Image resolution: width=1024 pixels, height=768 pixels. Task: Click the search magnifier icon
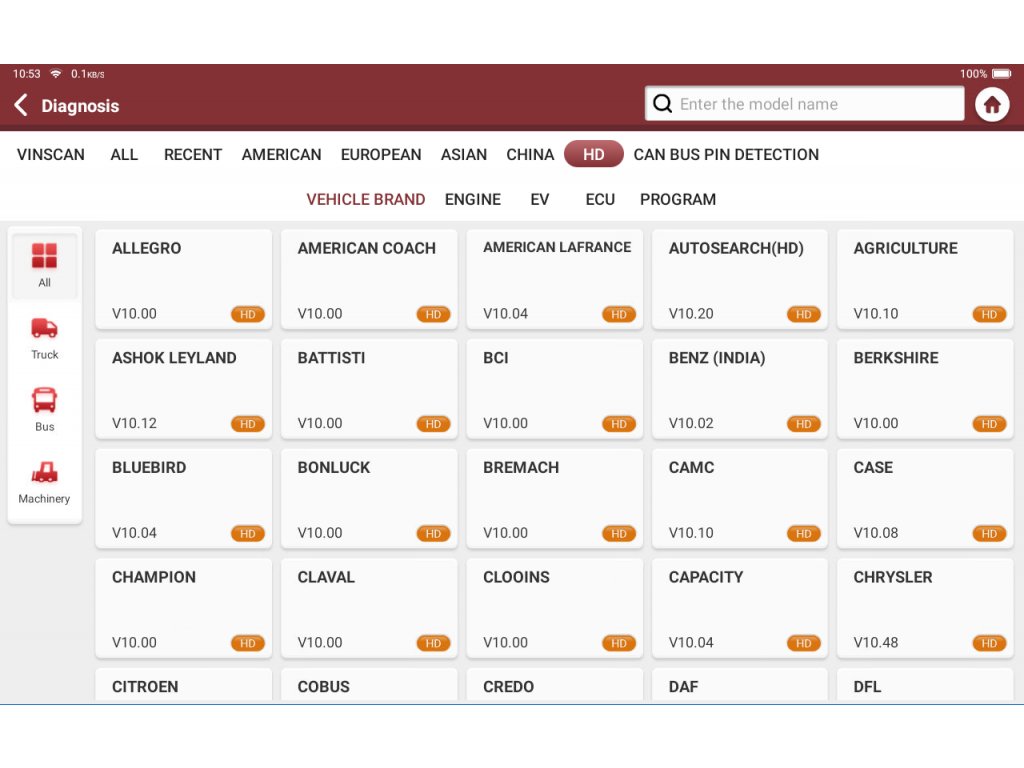(x=662, y=104)
